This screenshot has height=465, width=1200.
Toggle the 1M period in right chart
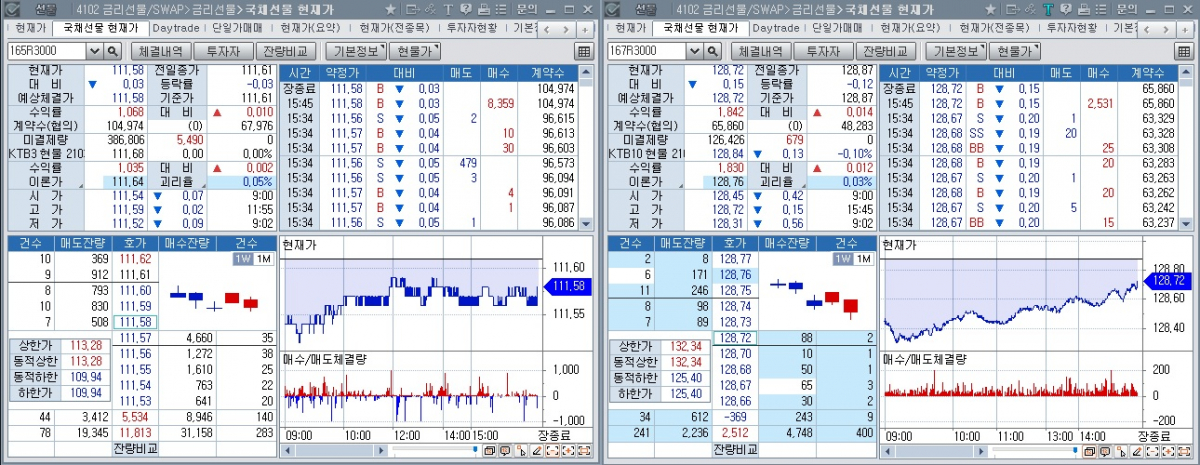[x=863, y=259]
